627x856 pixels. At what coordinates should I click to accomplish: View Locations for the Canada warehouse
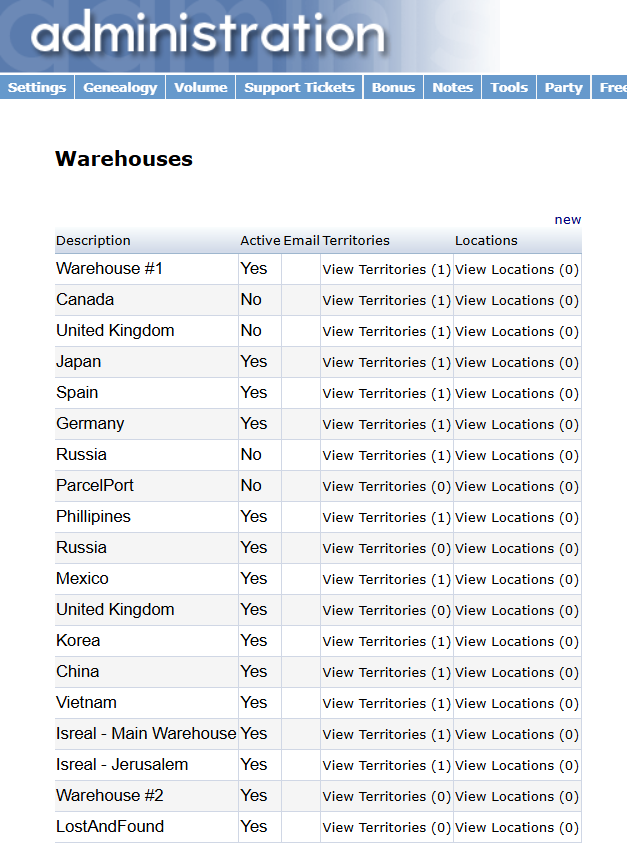pos(517,300)
